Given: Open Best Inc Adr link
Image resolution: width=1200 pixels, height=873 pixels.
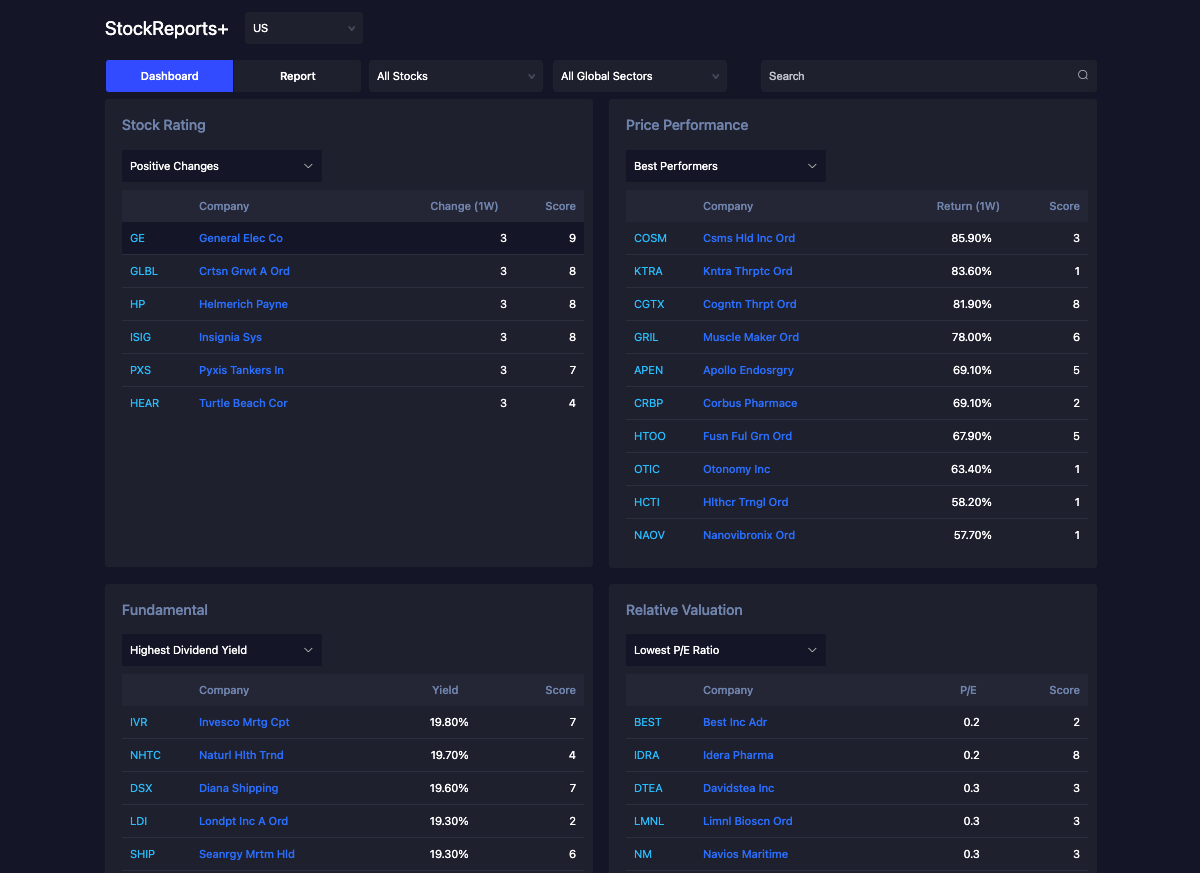Looking at the screenshot, I should 735,722.
